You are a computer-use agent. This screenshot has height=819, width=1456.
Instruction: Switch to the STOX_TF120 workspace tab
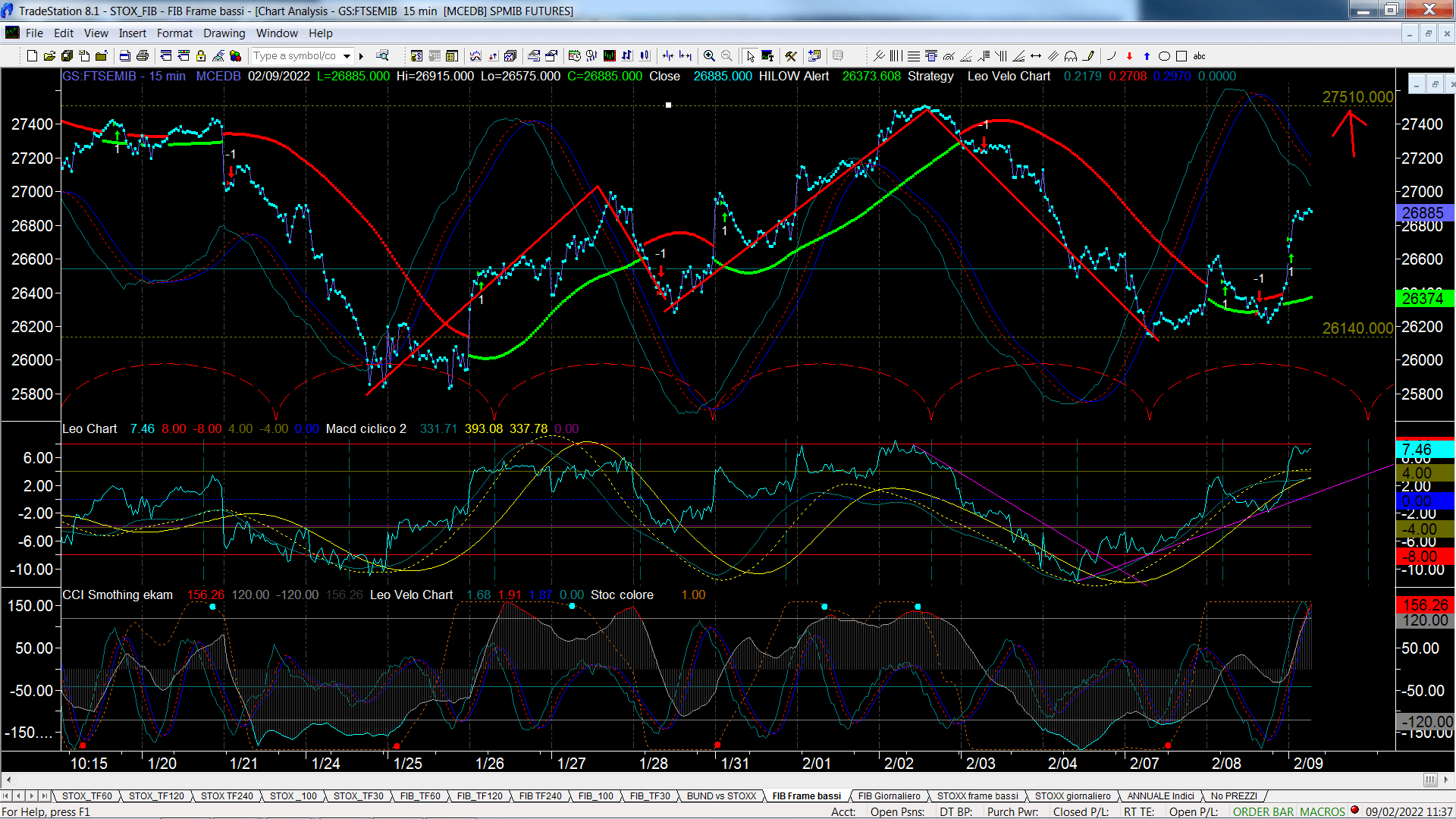[x=156, y=796]
